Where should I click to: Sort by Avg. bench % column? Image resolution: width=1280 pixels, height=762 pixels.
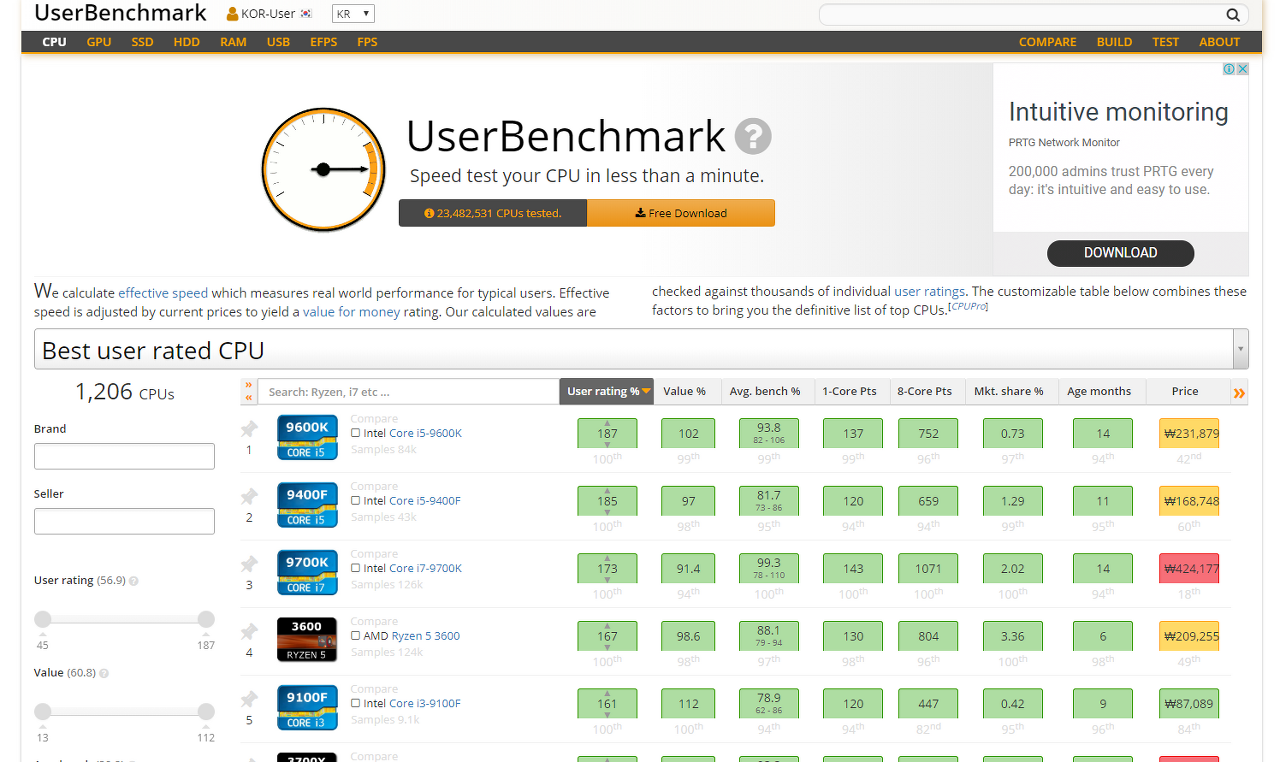click(765, 391)
